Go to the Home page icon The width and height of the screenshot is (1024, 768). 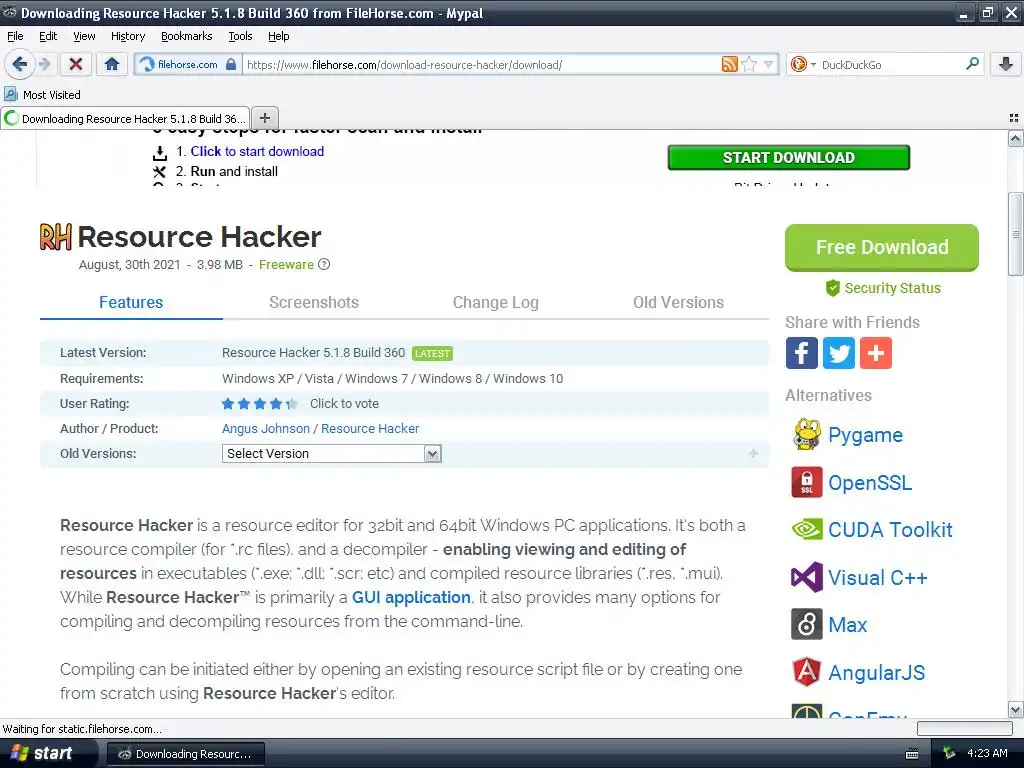(112, 64)
